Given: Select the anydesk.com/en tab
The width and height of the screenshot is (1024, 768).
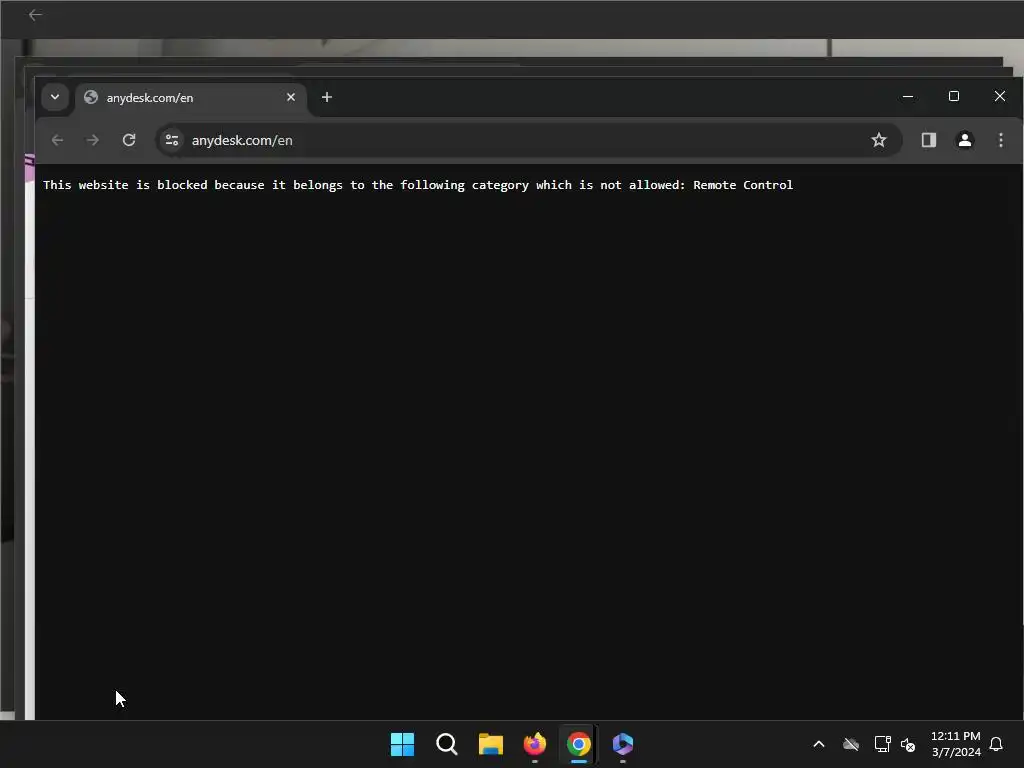Looking at the screenshot, I should (191, 97).
